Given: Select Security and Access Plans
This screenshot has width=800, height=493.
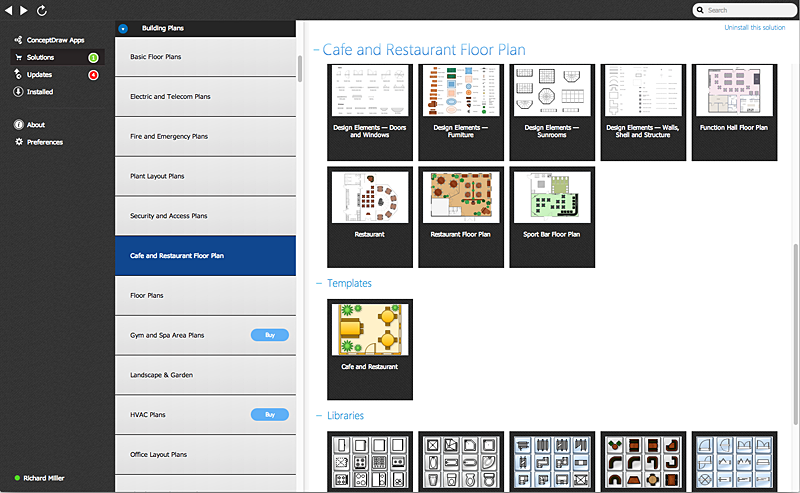Looking at the screenshot, I should 205,216.
